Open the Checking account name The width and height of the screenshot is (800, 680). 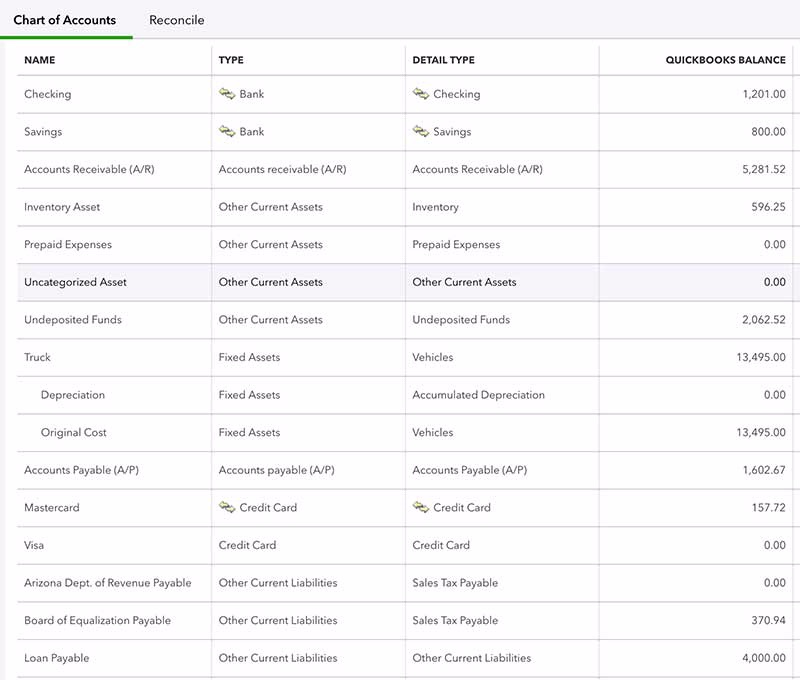(47, 94)
